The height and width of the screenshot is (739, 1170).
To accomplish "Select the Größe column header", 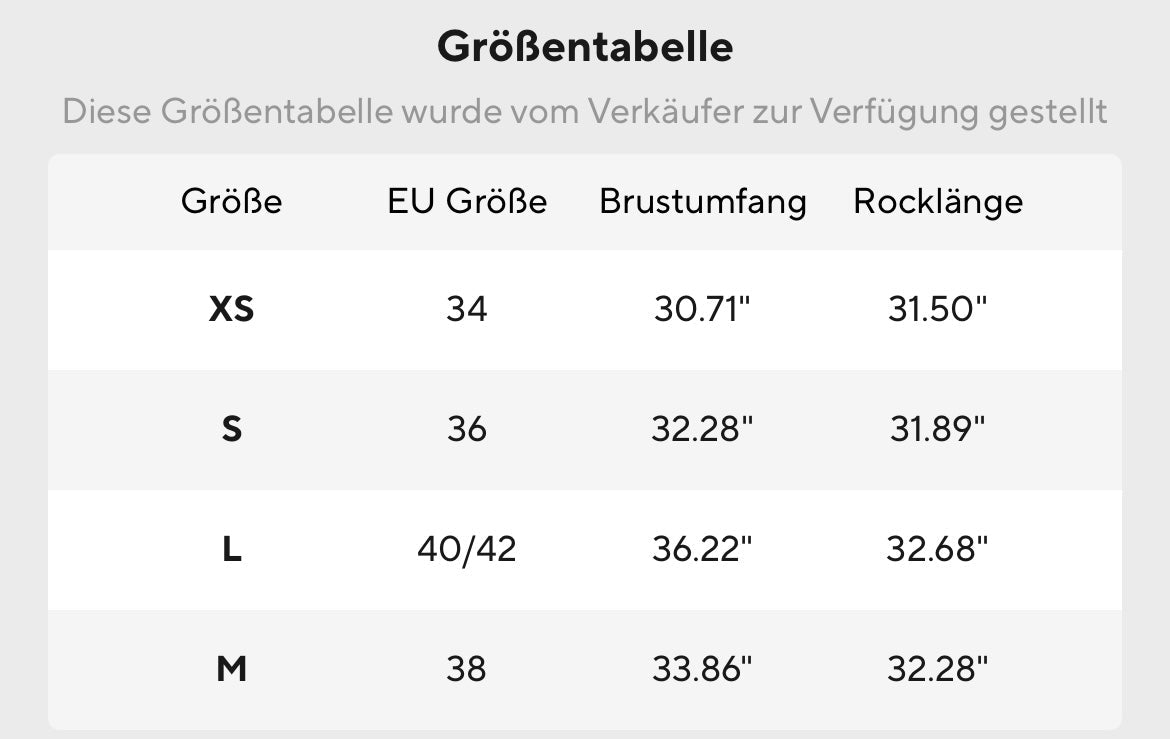I will (232, 202).
